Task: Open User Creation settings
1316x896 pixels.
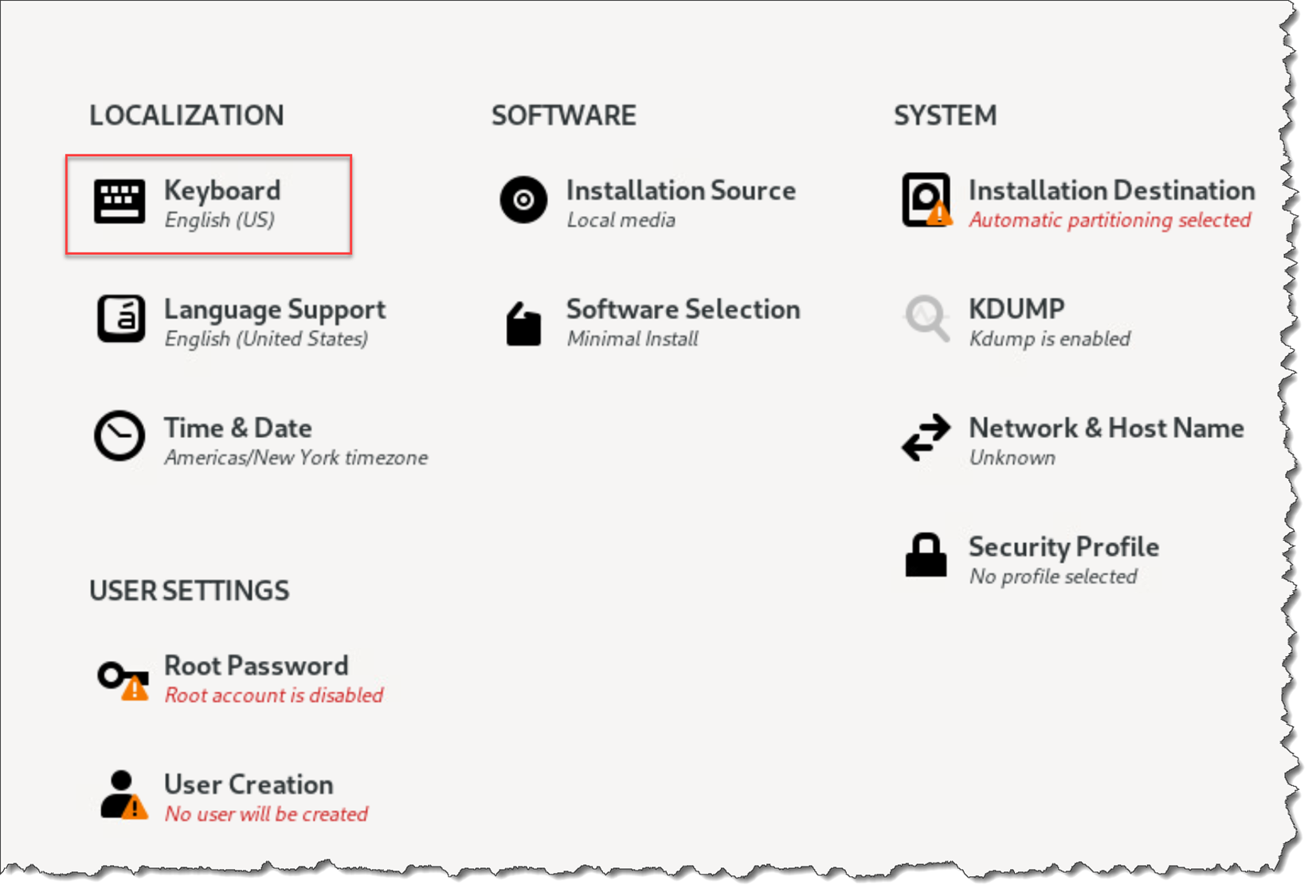Action: (x=249, y=784)
